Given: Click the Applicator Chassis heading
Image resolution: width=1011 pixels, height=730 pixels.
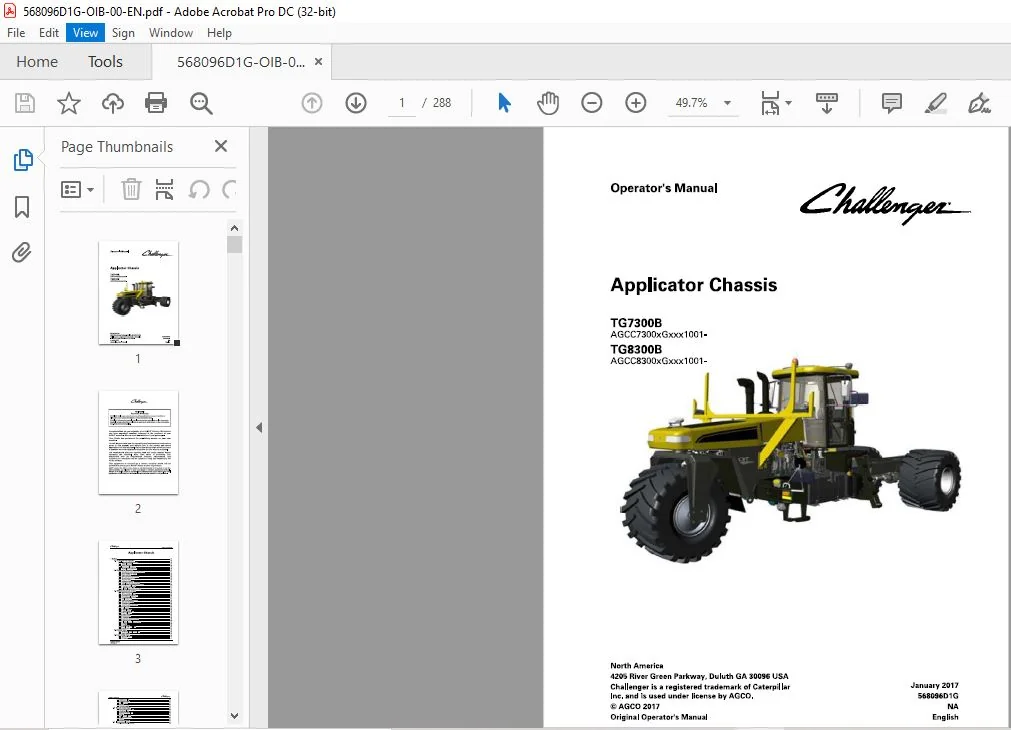Looking at the screenshot, I should (x=694, y=285).
